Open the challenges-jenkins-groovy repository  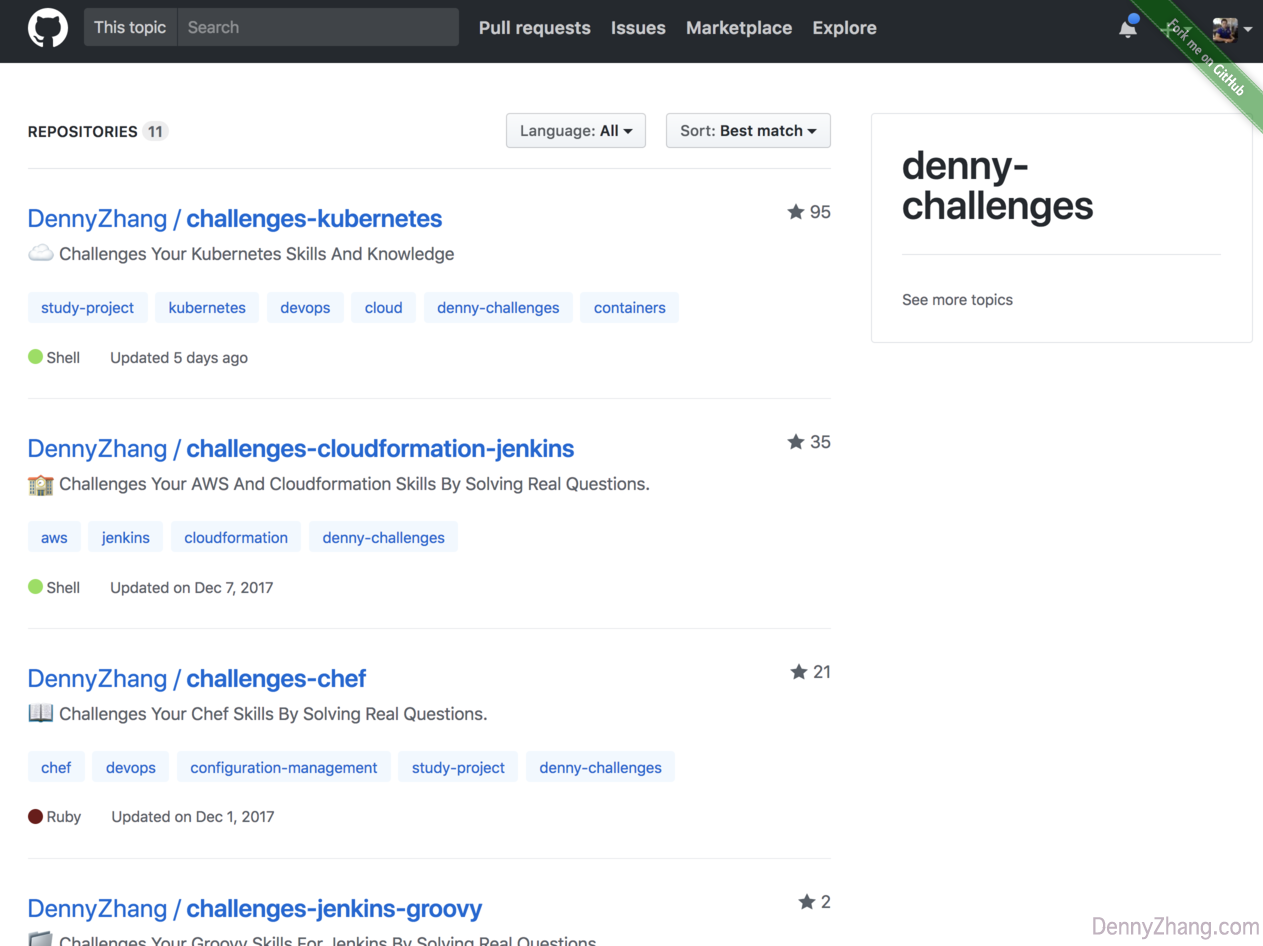(x=334, y=908)
